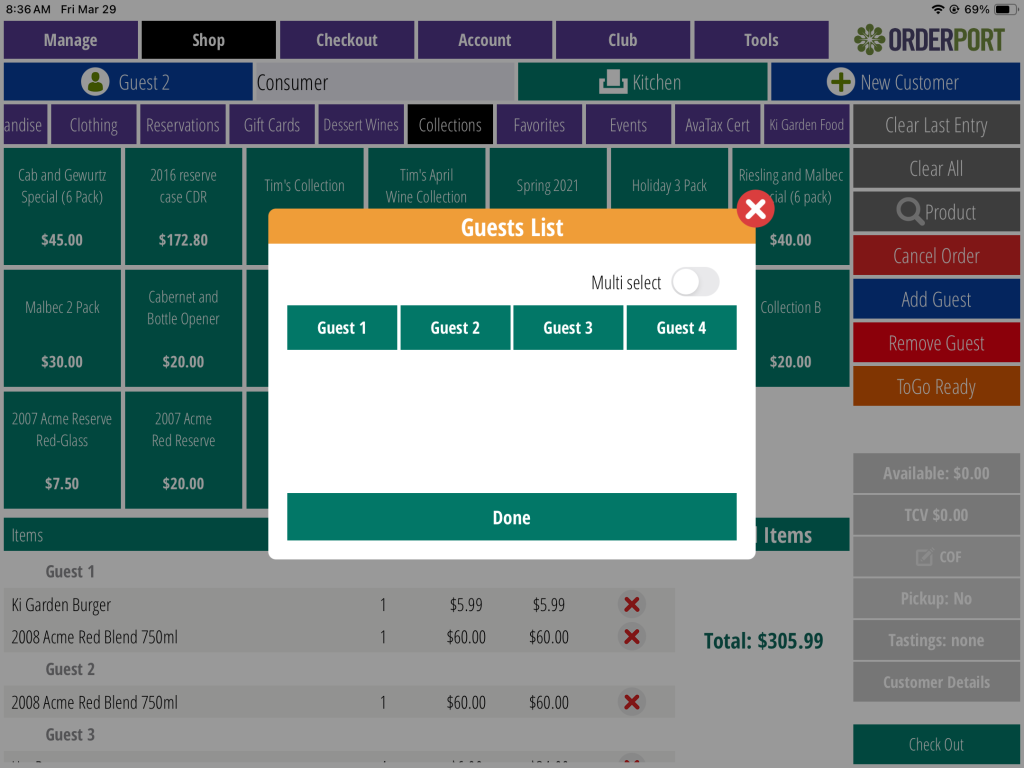This screenshot has width=1024, height=768.
Task: Open the Manage menu tab
Action: 70,40
